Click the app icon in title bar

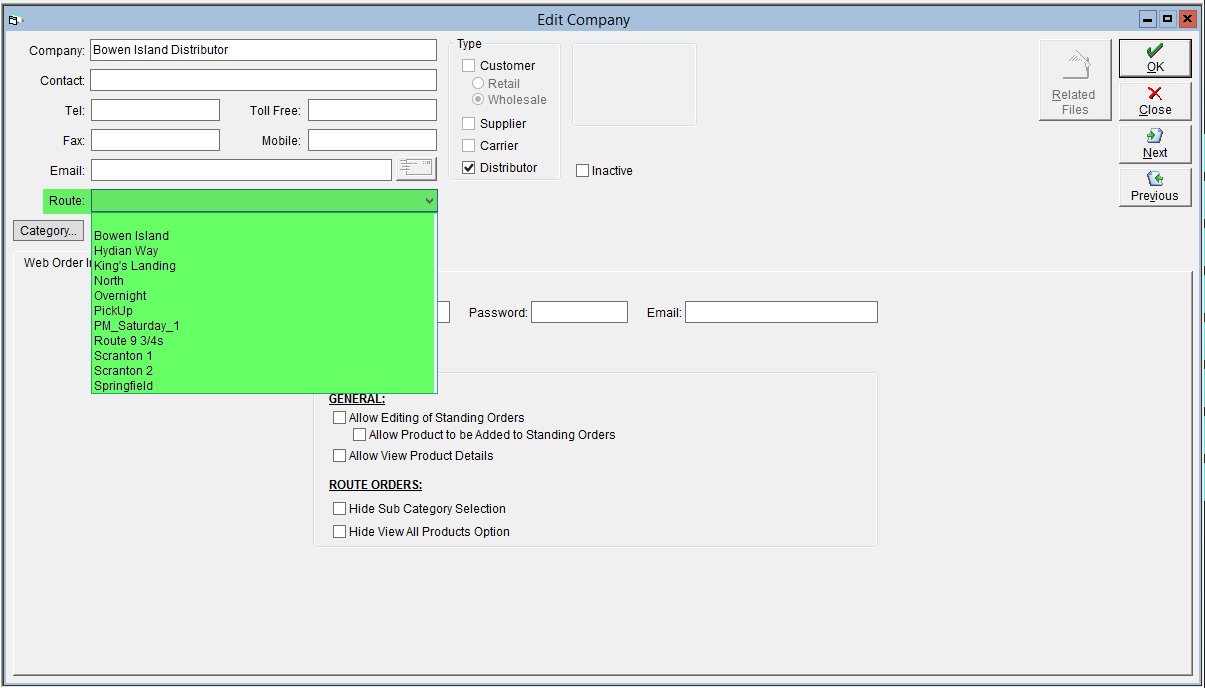click(x=14, y=19)
